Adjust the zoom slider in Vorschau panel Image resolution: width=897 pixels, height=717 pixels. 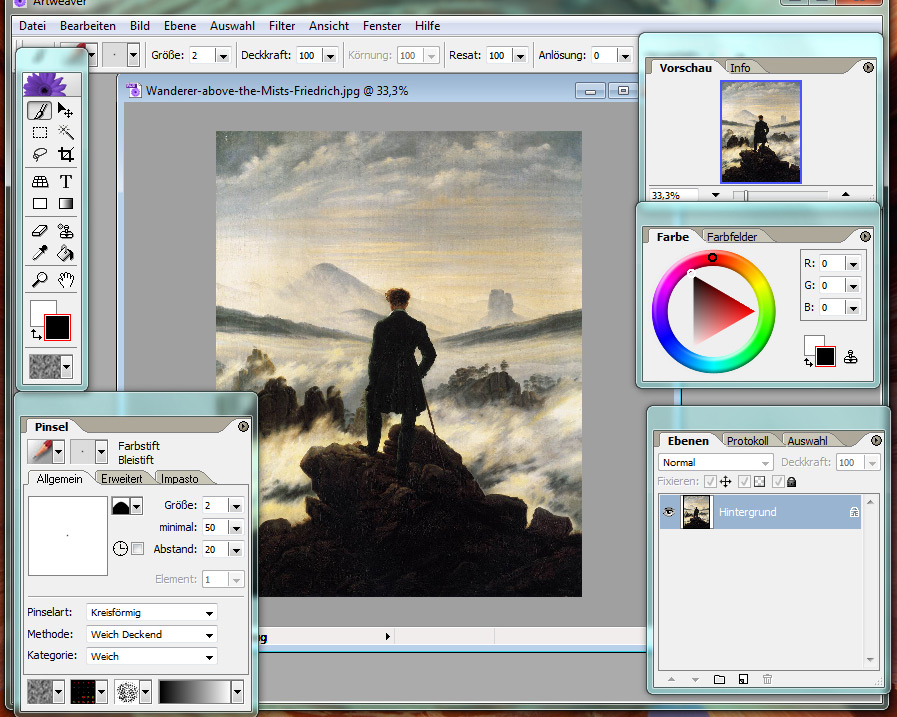[x=744, y=196]
